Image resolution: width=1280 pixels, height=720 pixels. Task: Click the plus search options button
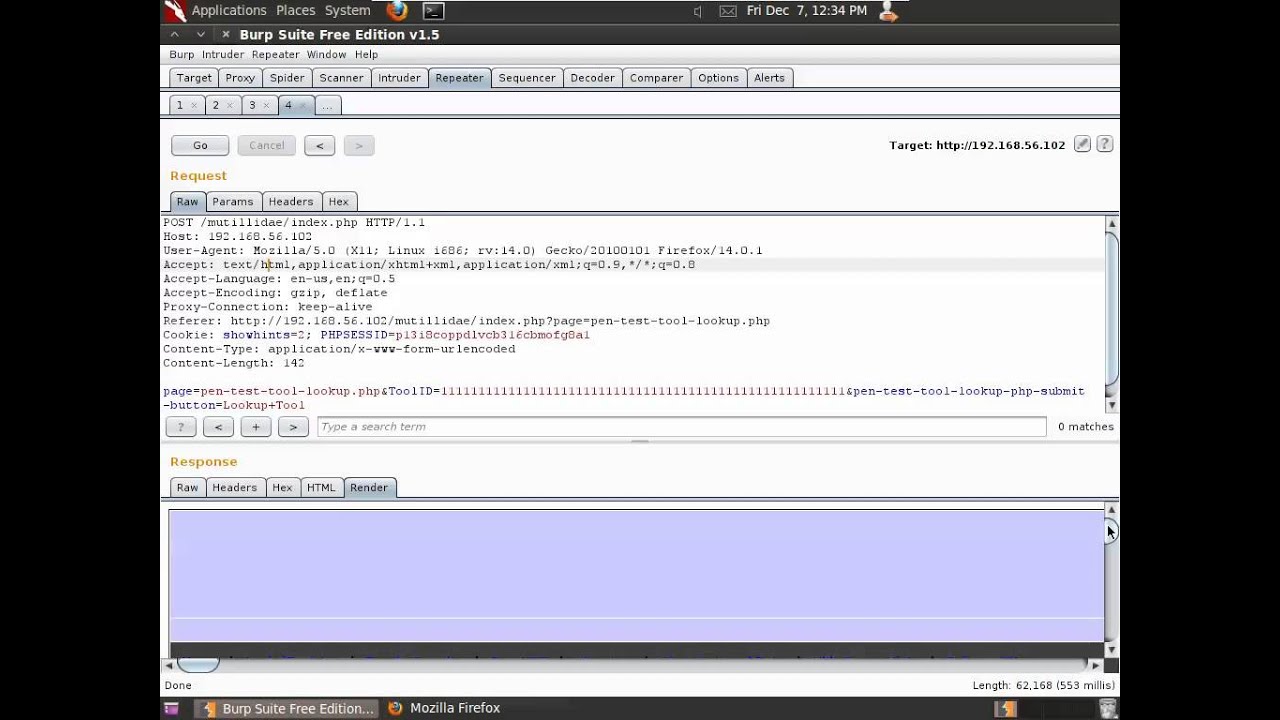tap(256, 427)
